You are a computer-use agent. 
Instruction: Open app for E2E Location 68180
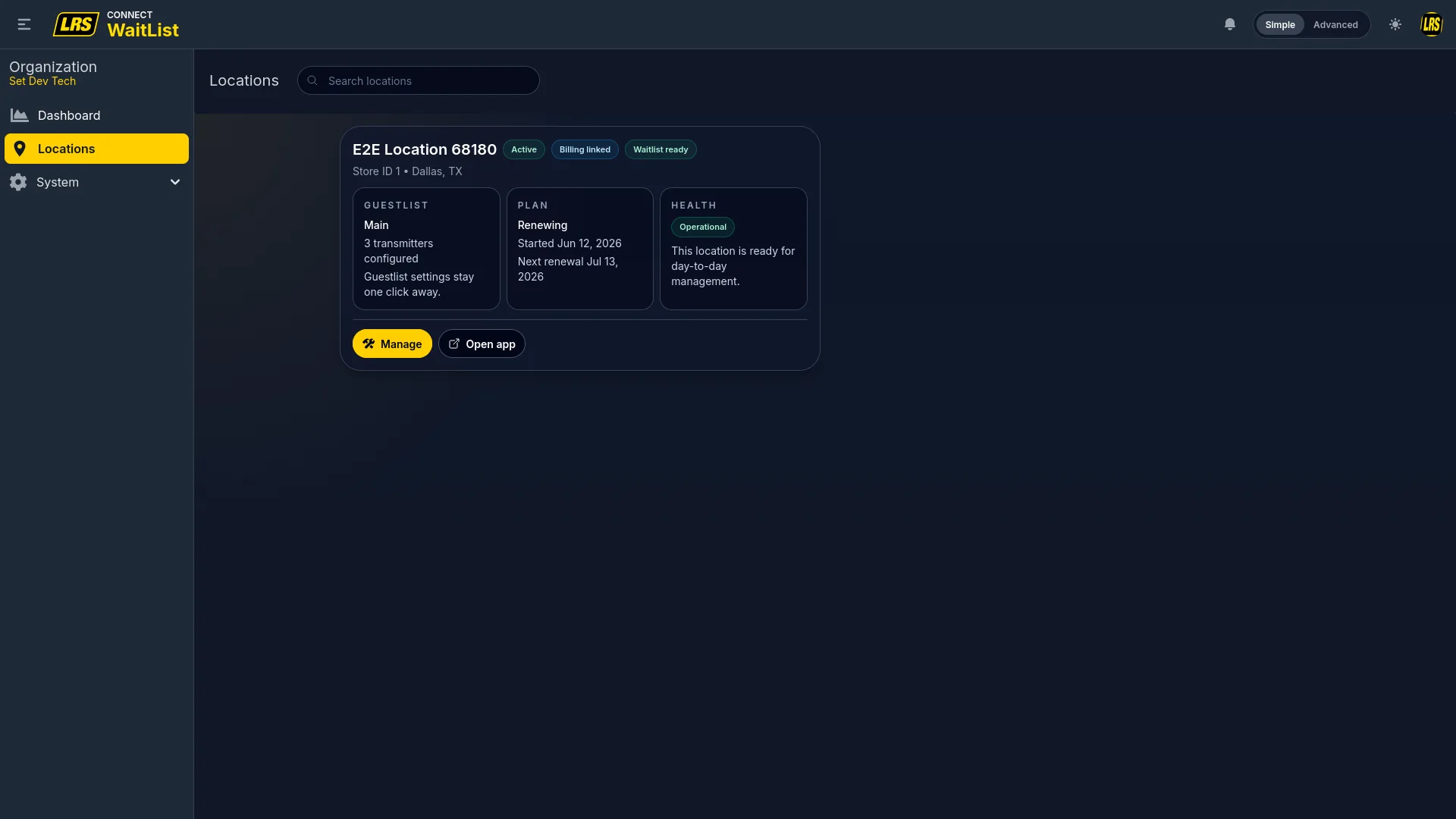pos(482,344)
